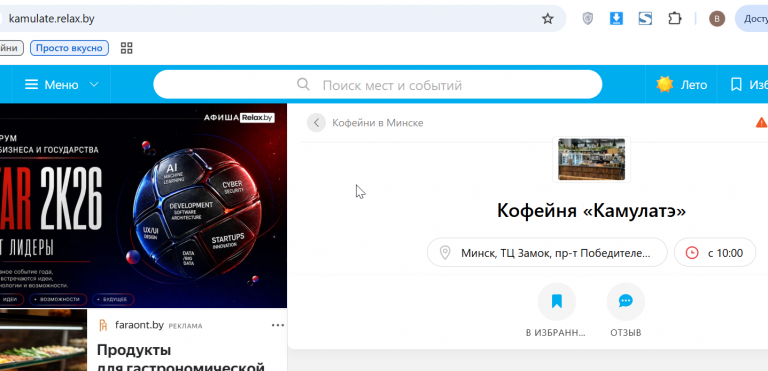Screen dimensions: 768x371
Task: Open Продукты для гастрономической ad title
Action: [x=181, y=358]
